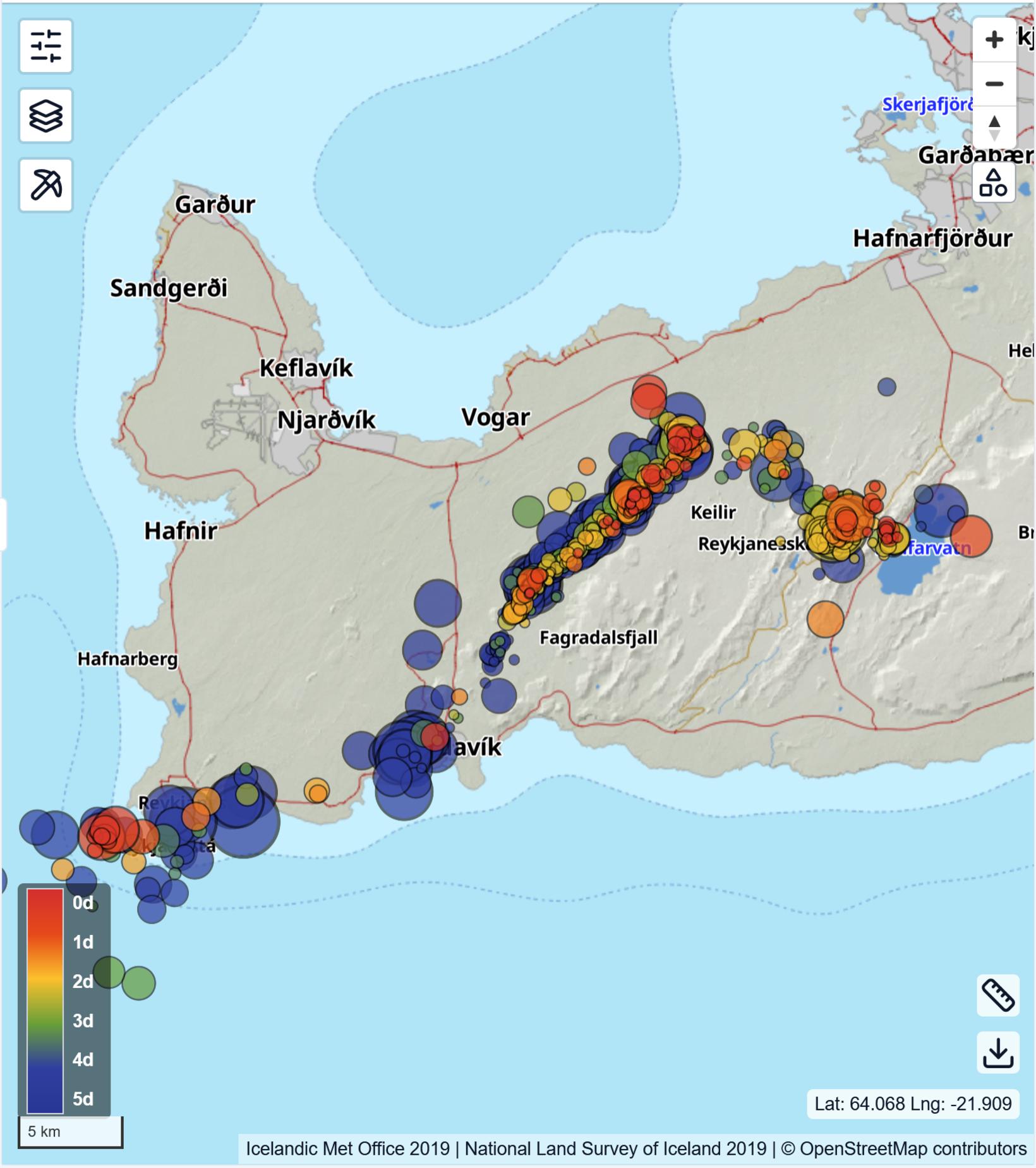Click the Njarðvík town label
This screenshot has height=1168, width=1036.
pyautogui.click(x=327, y=420)
